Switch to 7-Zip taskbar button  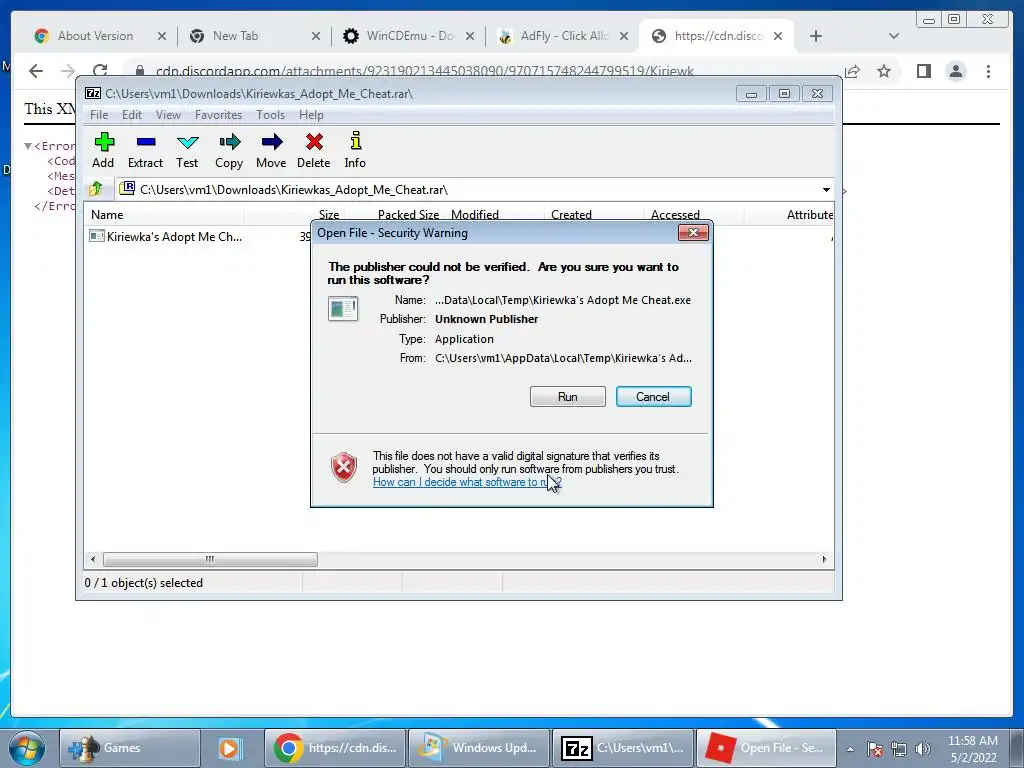(x=622, y=748)
